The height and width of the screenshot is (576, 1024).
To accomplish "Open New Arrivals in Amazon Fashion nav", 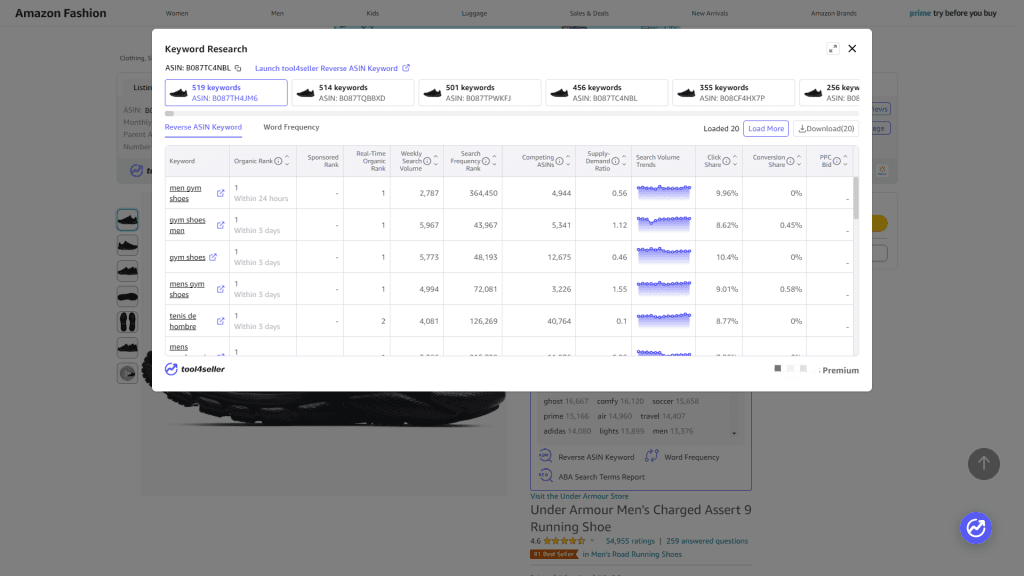I will tap(710, 13).
